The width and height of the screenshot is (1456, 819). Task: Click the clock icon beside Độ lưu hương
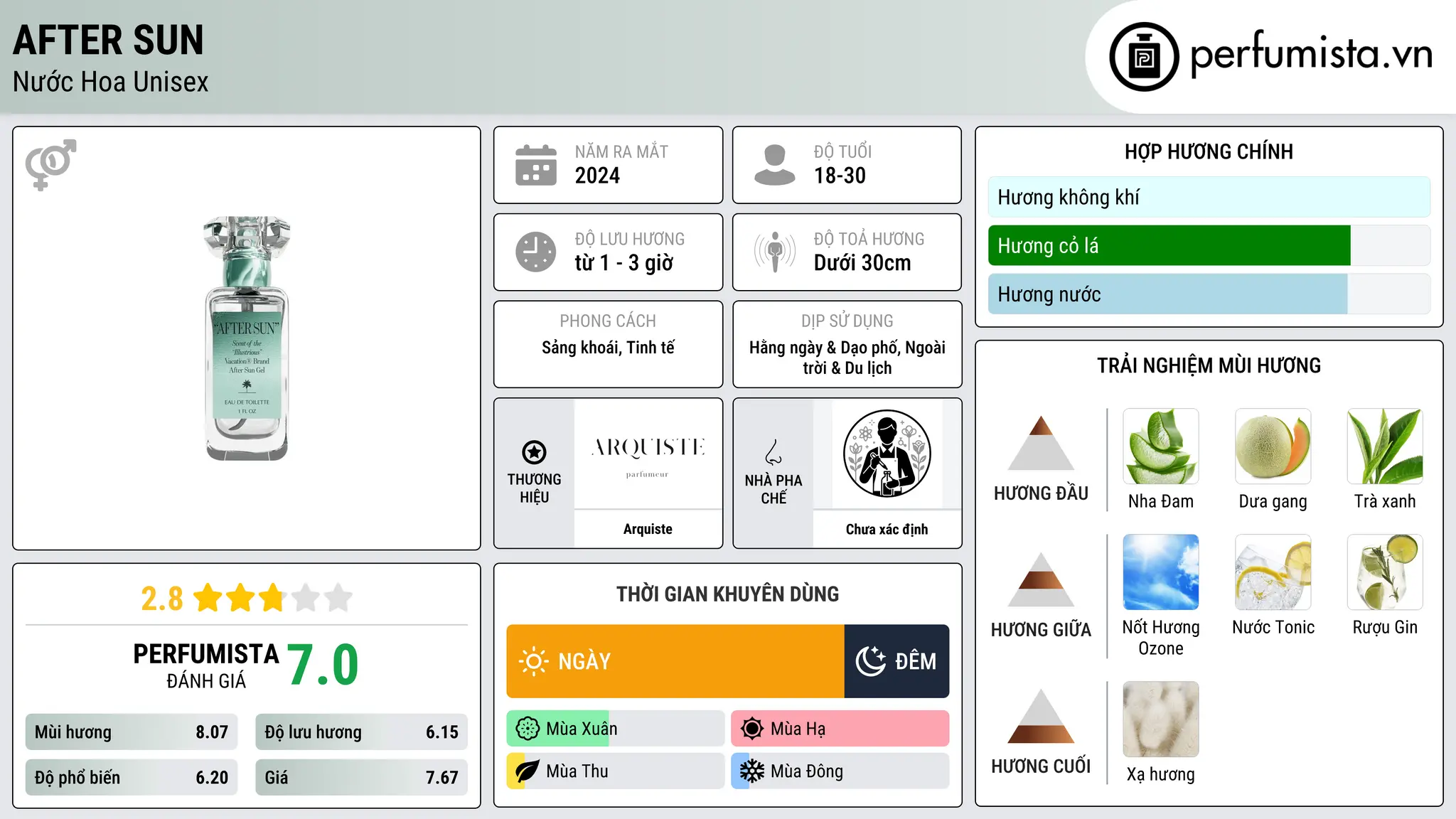(536, 252)
